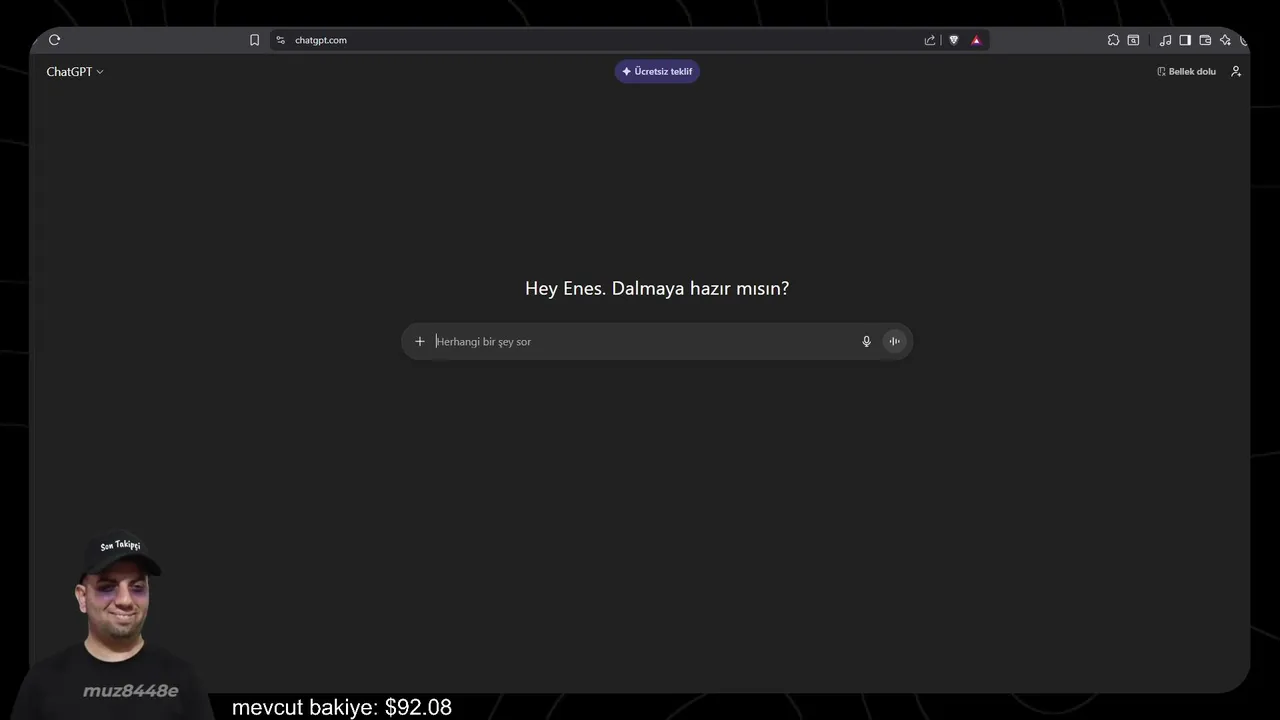The width and height of the screenshot is (1280, 720).
Task: Start dictation with the microphone icon
Action: (x=867, y=342)
